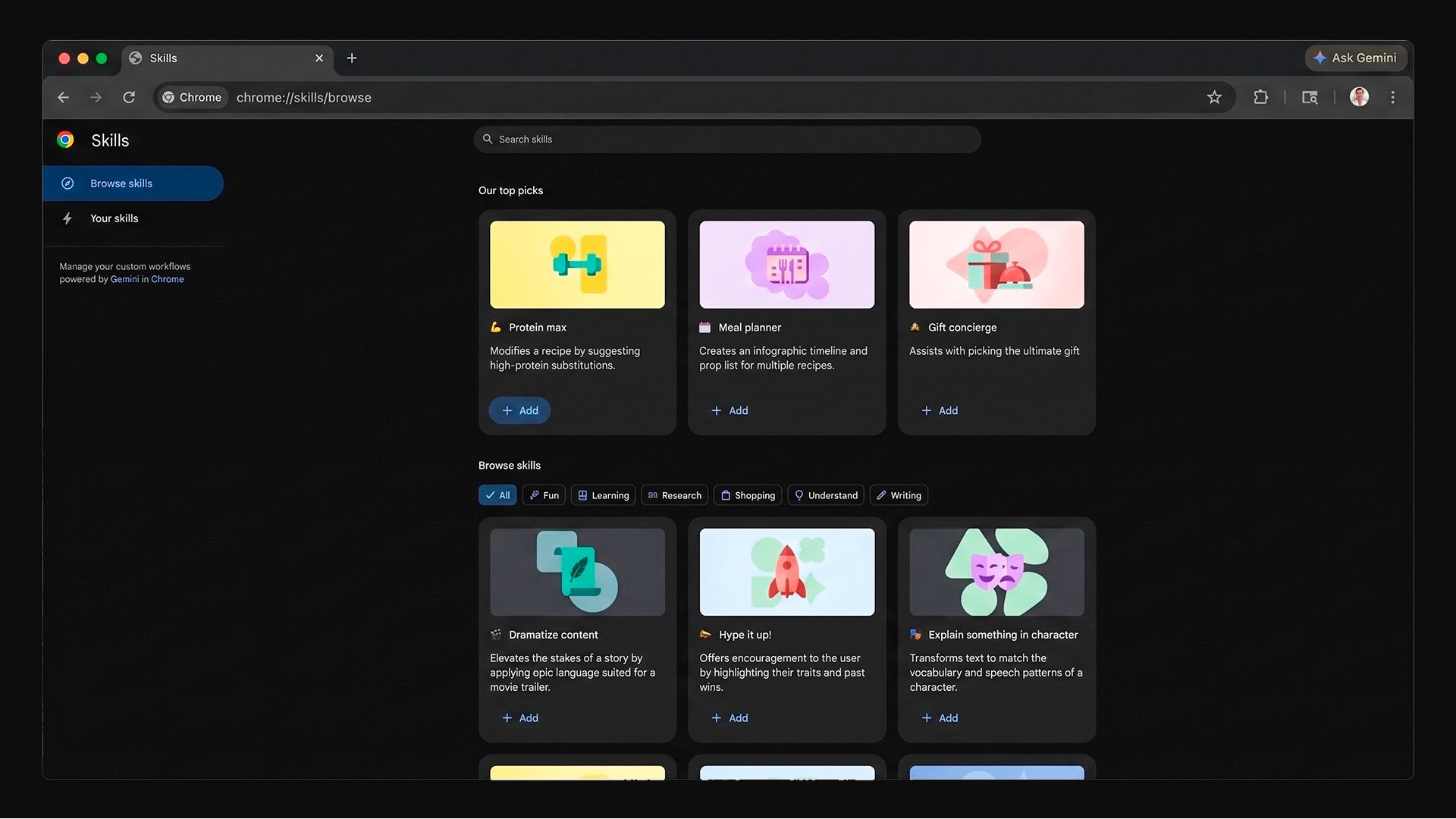1456x819 pixels.
Task: Switch to Your skills section
Action: tap(114, 218)
